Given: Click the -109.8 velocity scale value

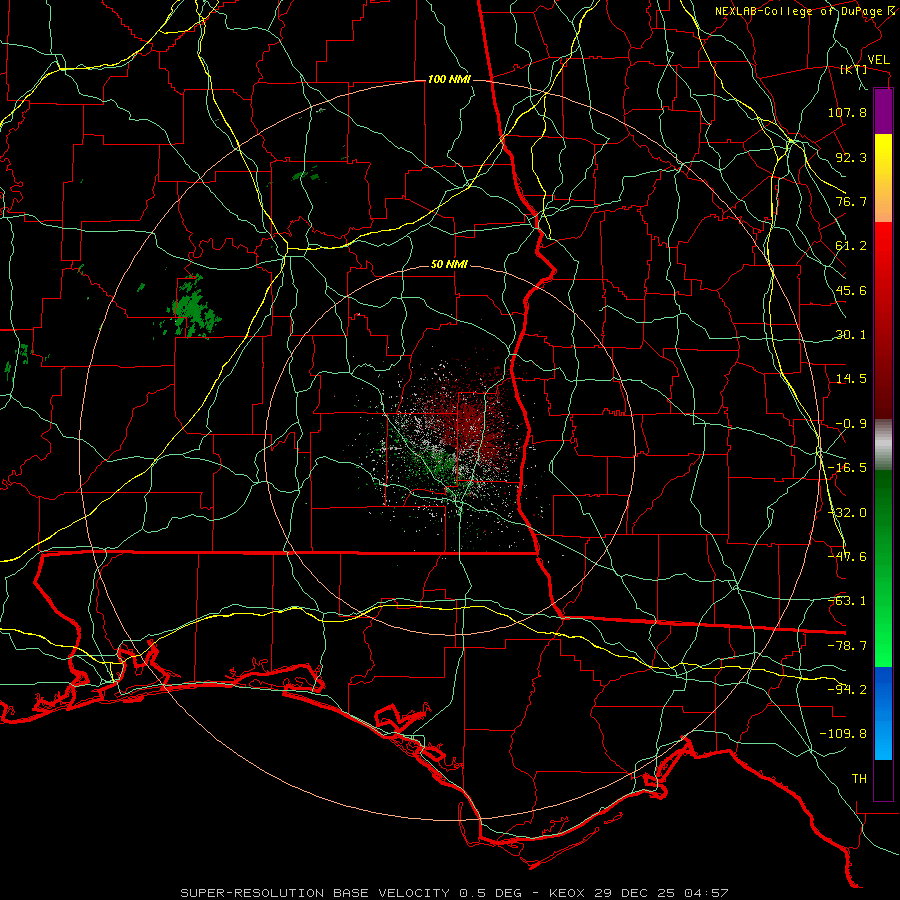Looking at the screenshot, I should (843, 734).
